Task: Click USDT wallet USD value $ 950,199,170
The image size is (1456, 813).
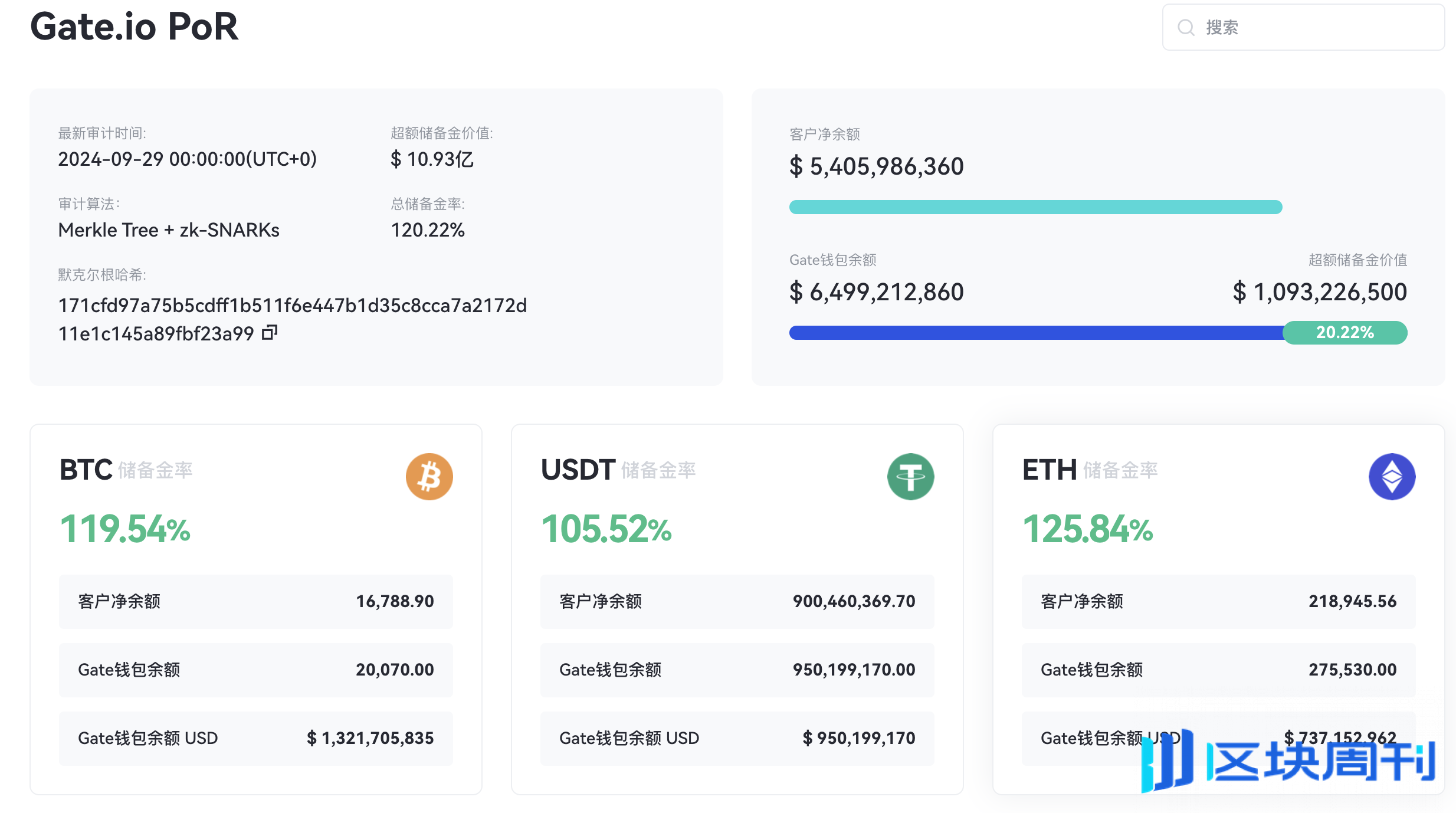Action: coord(859,738)
